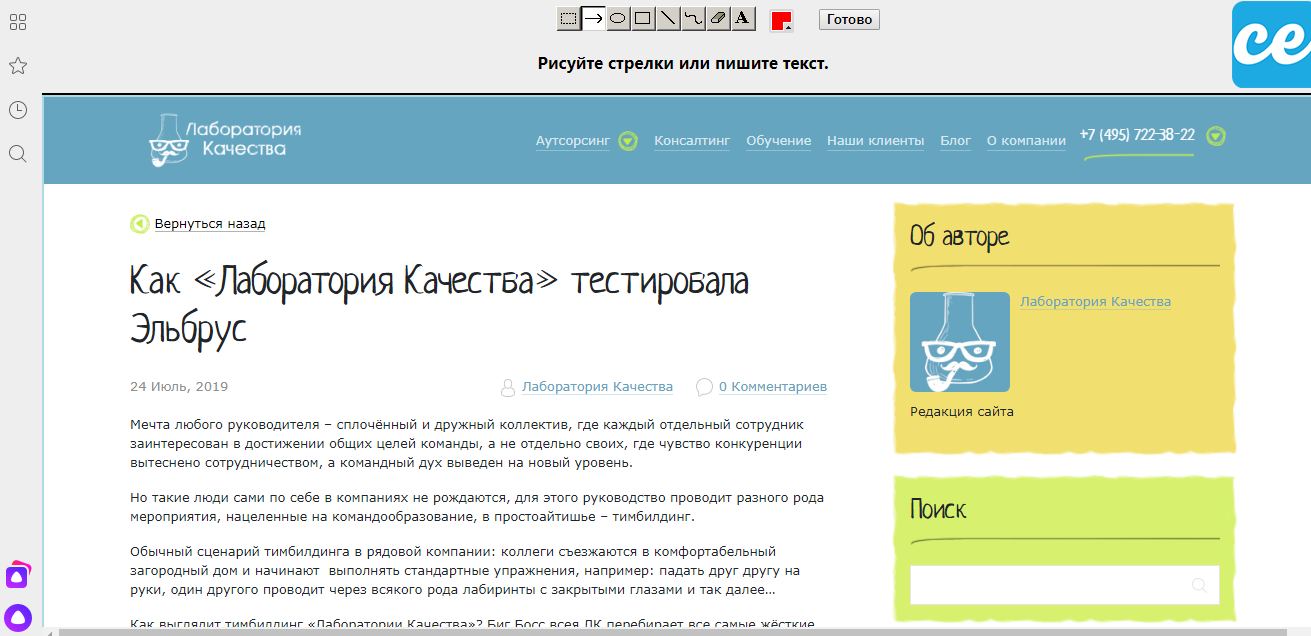Screen dimensions: 1311x636
Task: Open the Обучение menu item
Action: (x=779, y=141)
